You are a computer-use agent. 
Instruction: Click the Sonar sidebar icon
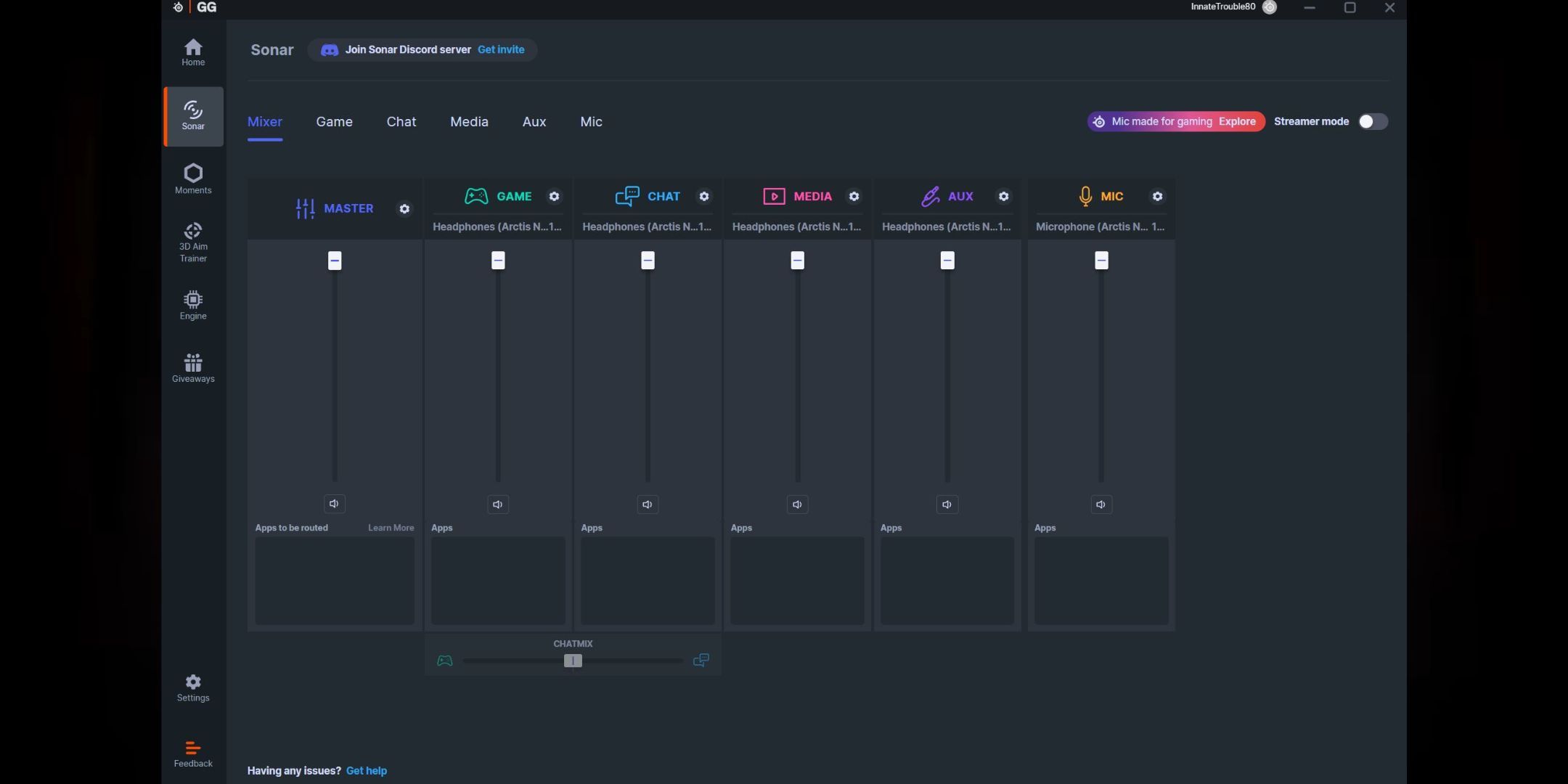tap(193, 115)
